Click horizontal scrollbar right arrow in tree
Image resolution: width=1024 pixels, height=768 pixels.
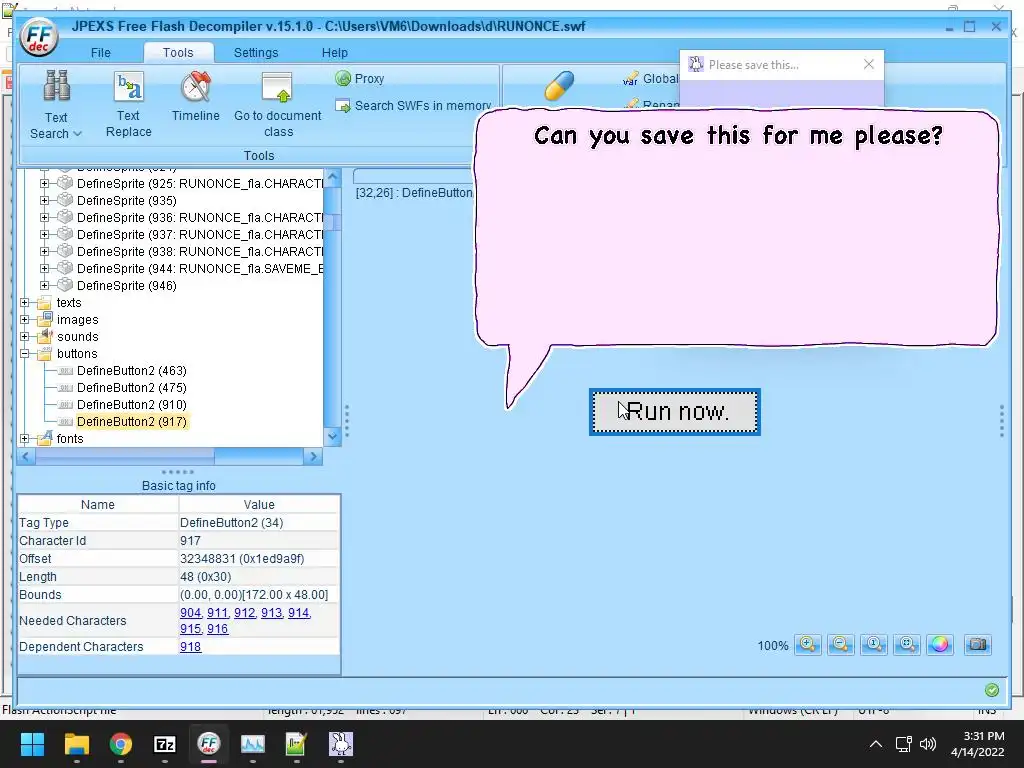[313, 456]
